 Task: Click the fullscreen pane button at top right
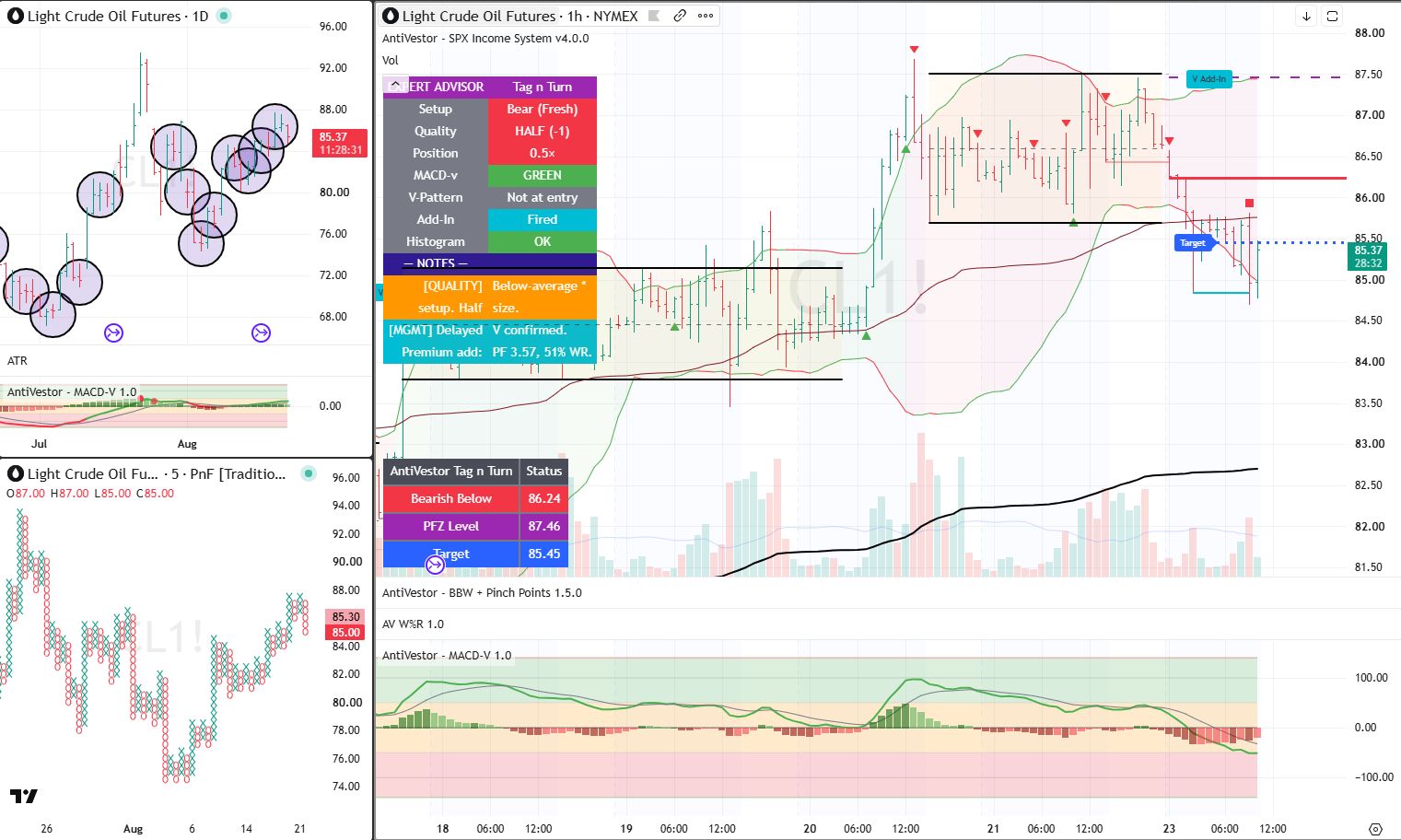pos(1332,16)
